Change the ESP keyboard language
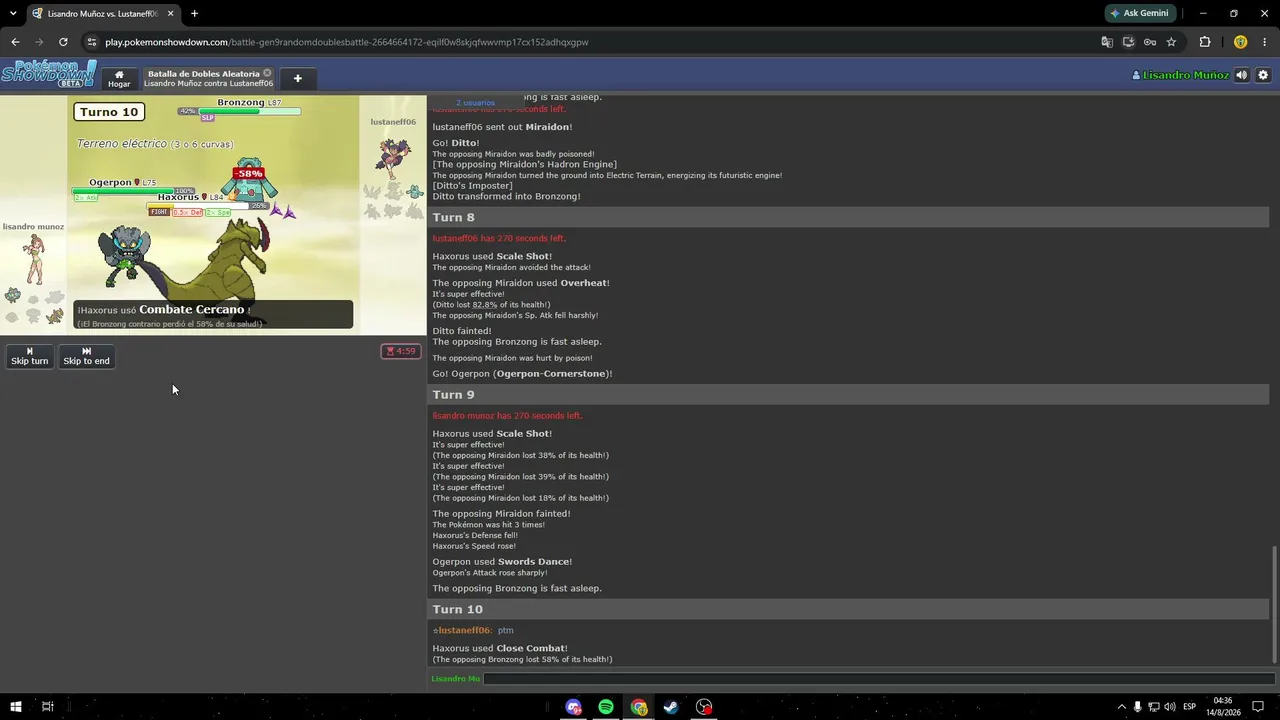 click(1190, 707)
